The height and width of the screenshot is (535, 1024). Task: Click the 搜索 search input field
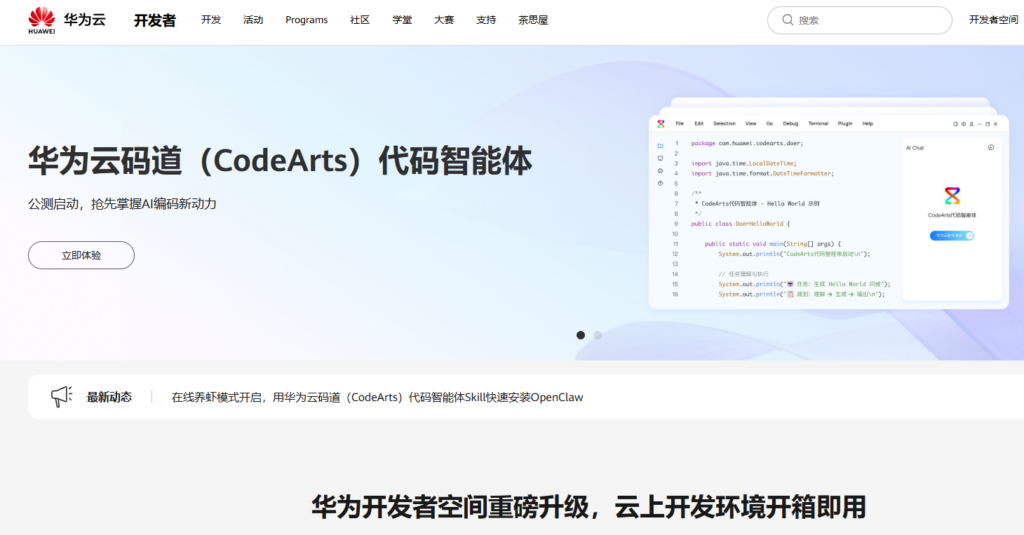pyautogui.click(x=859, y=20)
